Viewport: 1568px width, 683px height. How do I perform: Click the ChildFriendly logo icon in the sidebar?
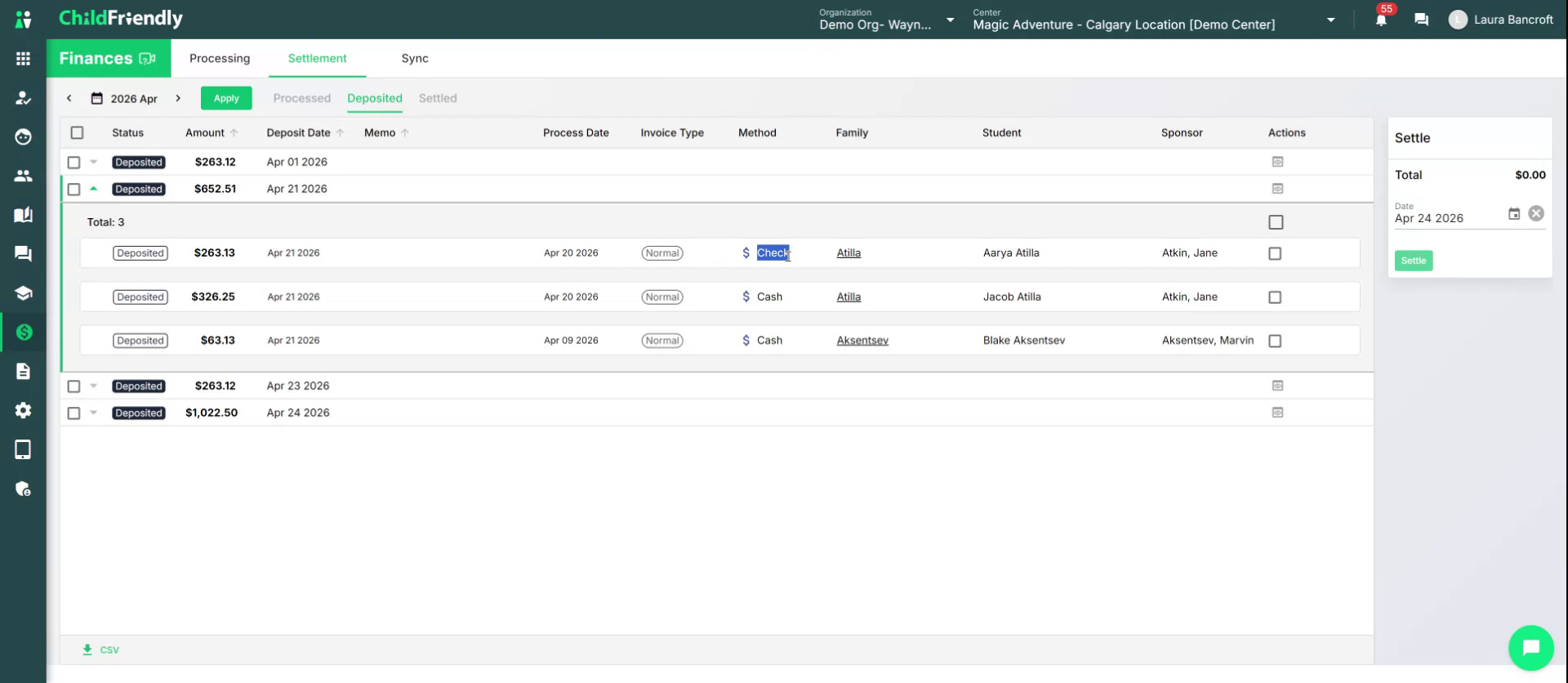tap(23, 19)
